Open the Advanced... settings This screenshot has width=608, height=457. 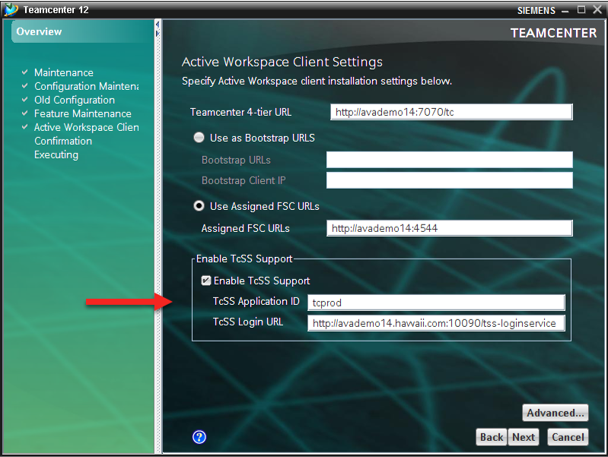click(x=554, y=413)
